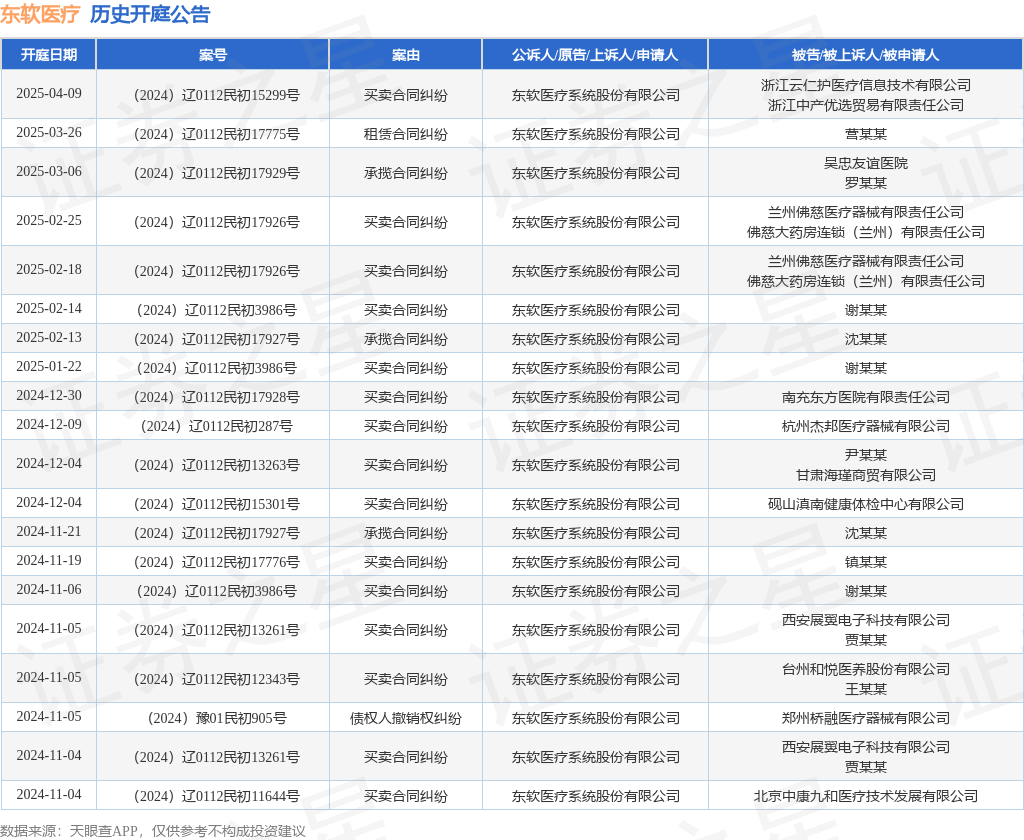
Task: Select the date 2024-11-21
Action: coord(49,532)
